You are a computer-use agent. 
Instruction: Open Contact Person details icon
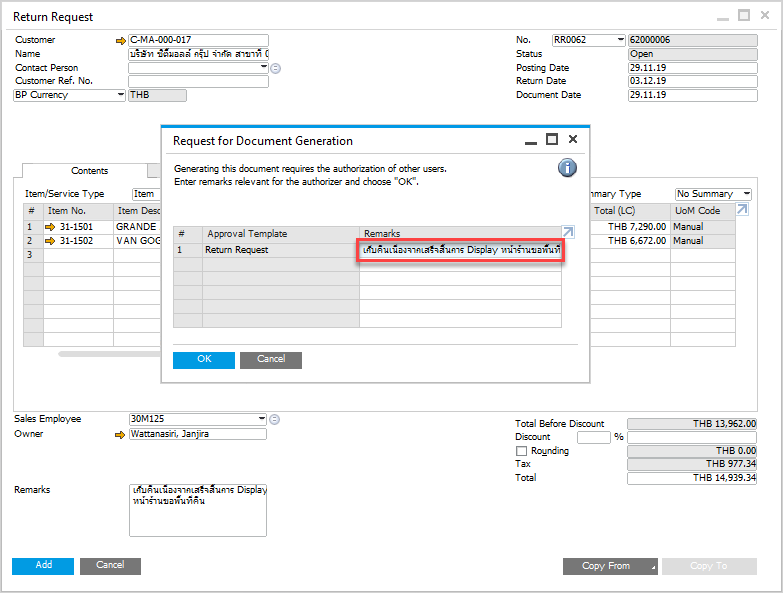[x=275, y=68]
